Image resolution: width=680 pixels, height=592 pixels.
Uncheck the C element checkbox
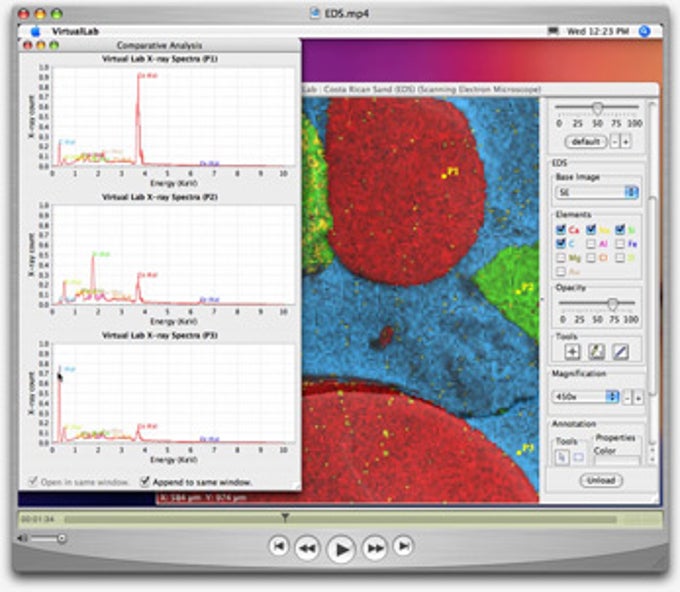tap(561, 243)
